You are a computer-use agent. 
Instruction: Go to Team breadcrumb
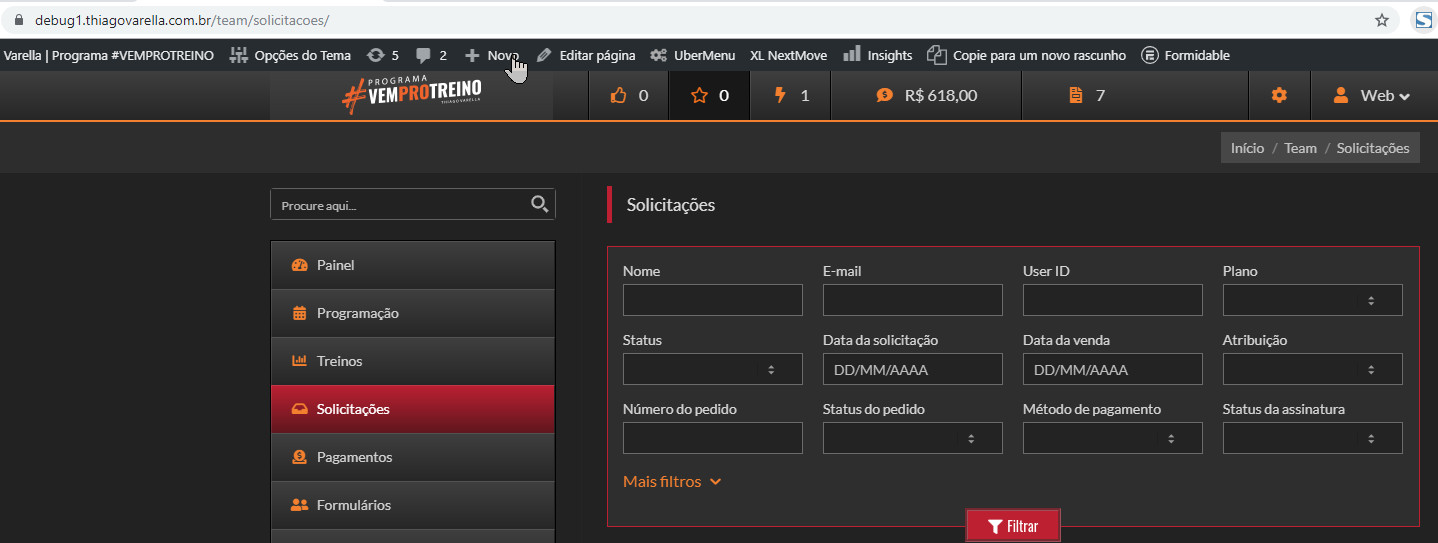pyautogui.click(x=1300, y=148)
